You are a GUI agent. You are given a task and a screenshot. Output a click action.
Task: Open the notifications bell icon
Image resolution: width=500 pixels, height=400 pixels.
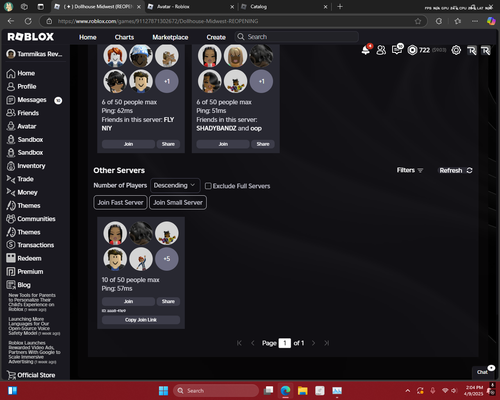point(366,50)
